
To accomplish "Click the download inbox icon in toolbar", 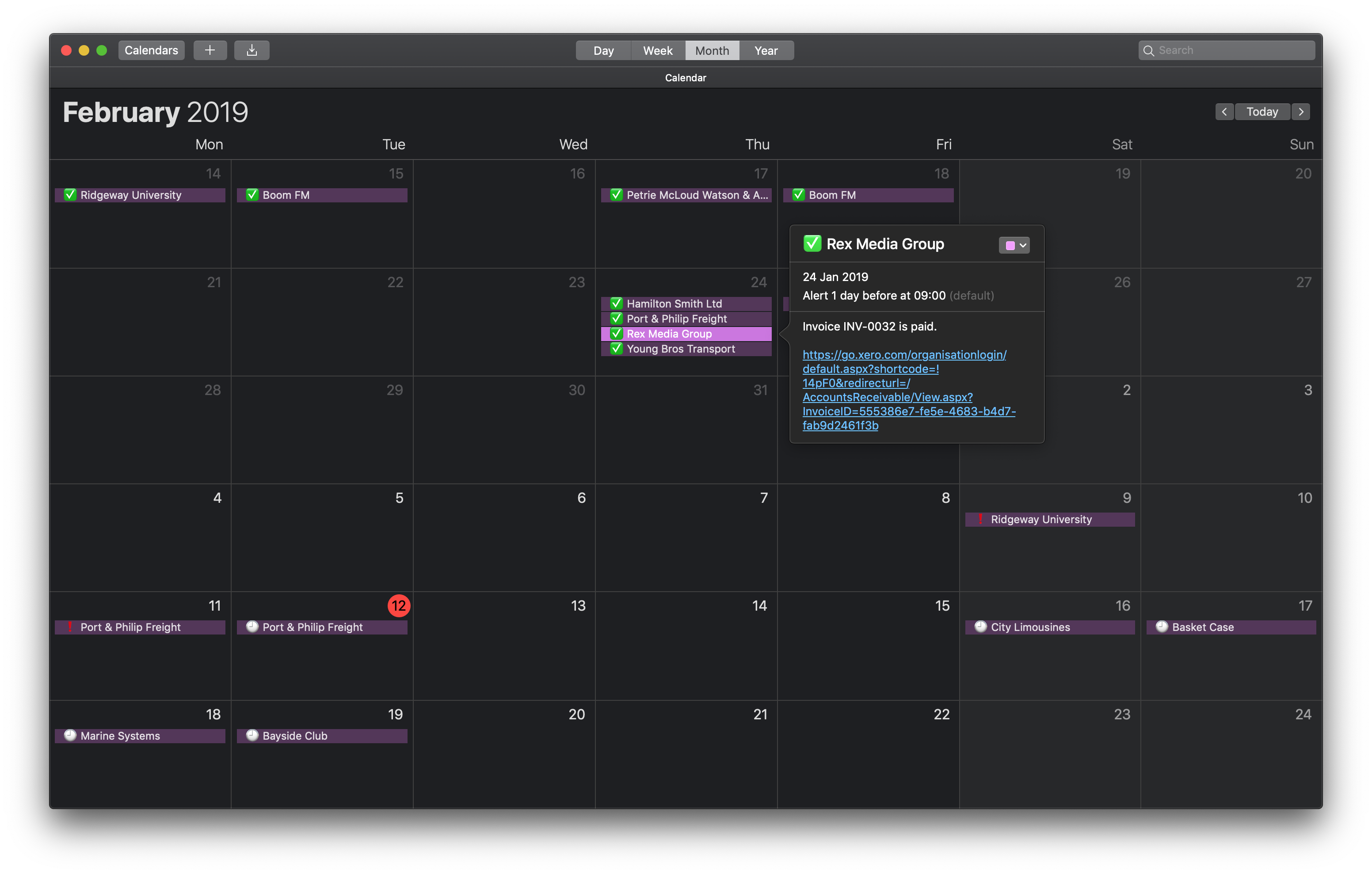I will tap(252, 50).
